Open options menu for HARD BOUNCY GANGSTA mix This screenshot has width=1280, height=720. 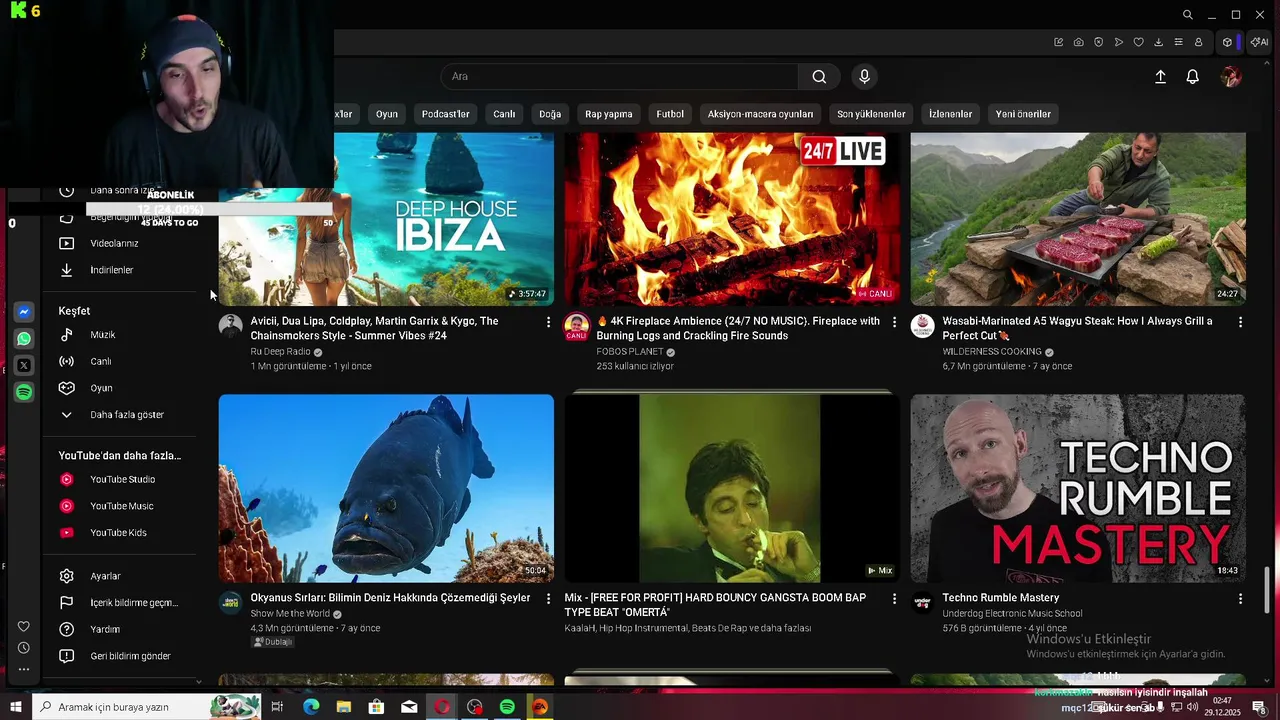point(894,598)
